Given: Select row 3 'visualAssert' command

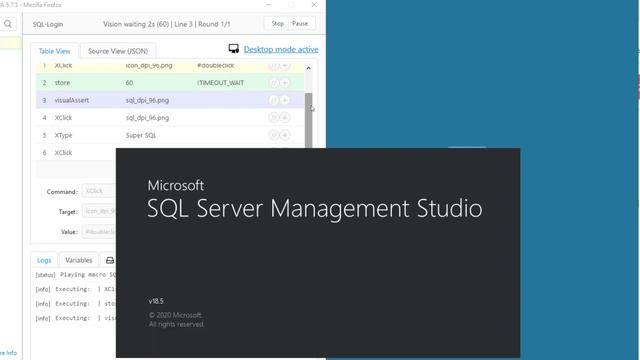Looking at the screenshot, I should pyautogui.click(x=170, y=100).
